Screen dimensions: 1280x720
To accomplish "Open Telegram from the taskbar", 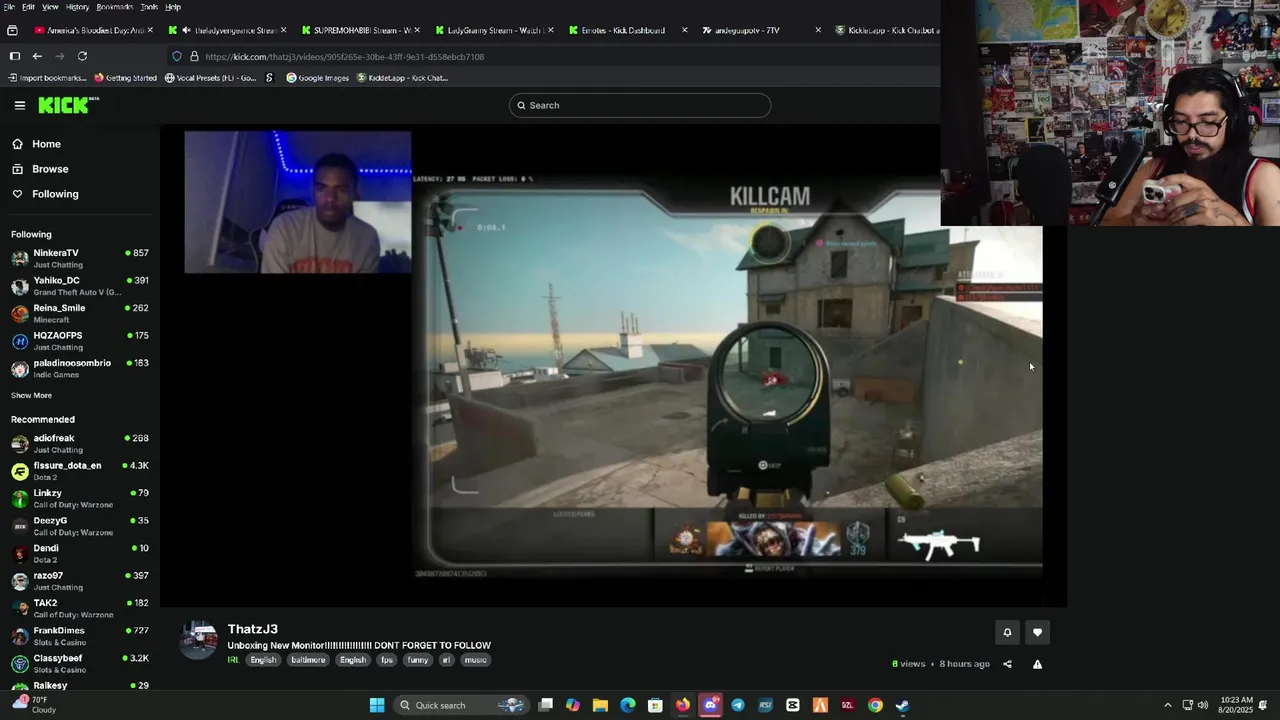I will coord(737,705).
